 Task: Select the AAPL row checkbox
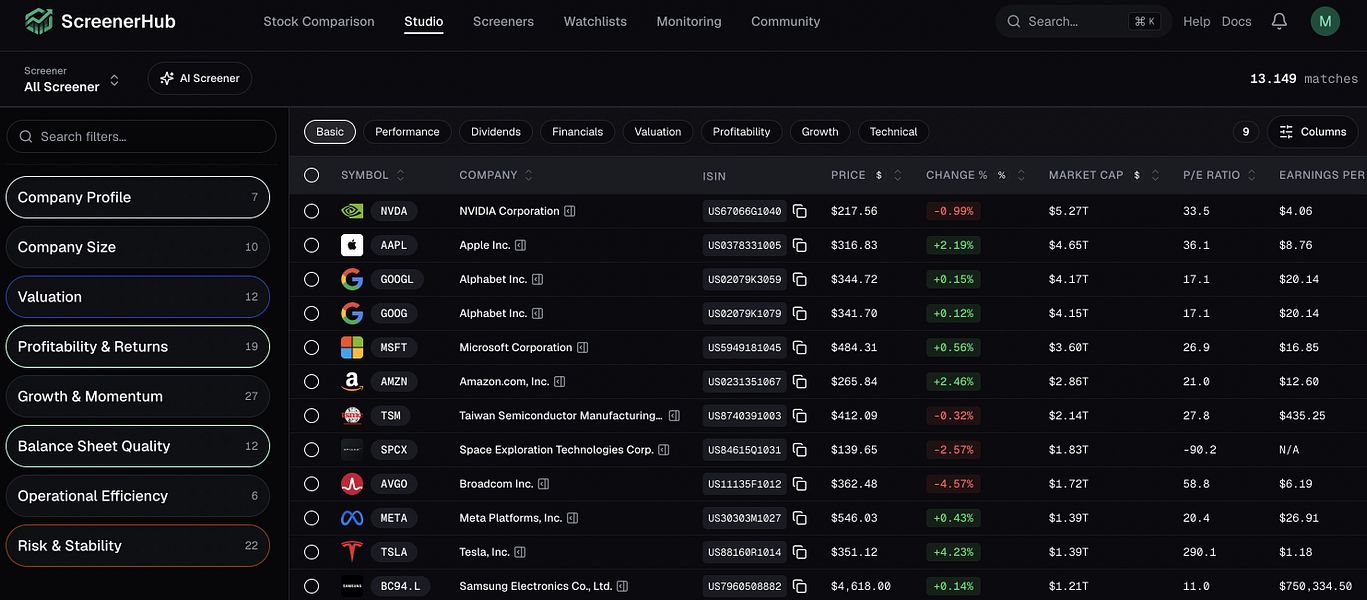[311, 245]
